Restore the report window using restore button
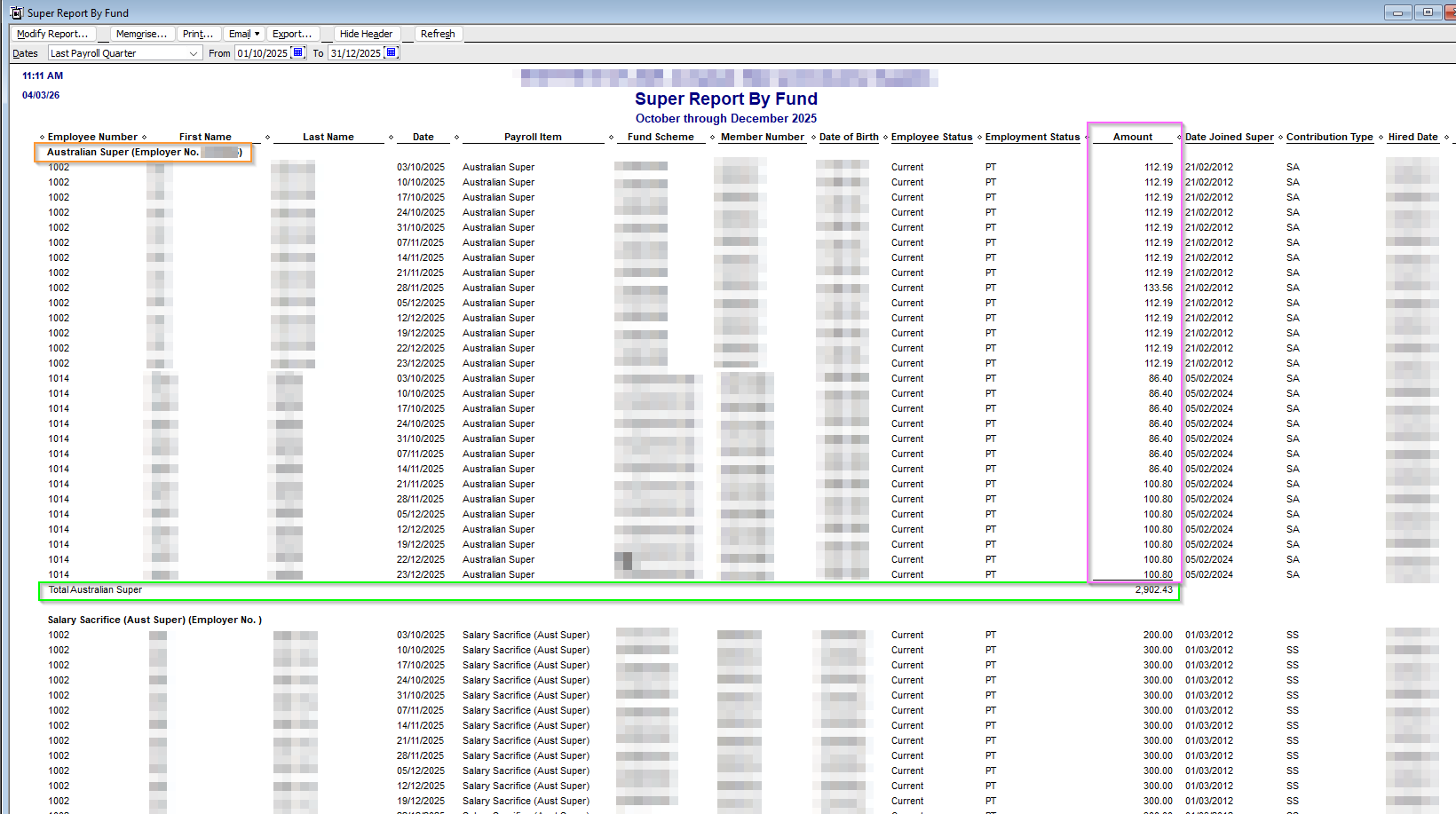 coord(1428,12)
